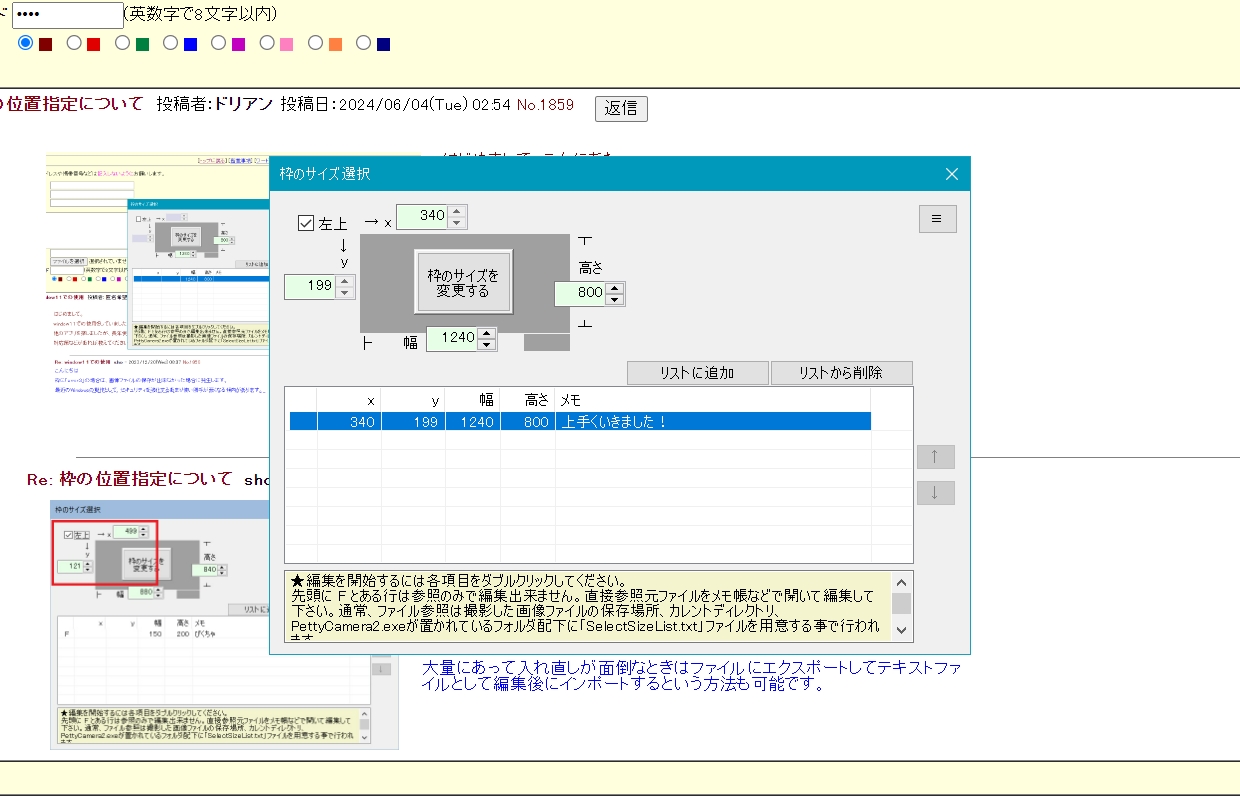Image resolution: width=1240 pixels, height=800 pixels.
Task: Click the Re: 枠の位置指定について post title
Action: coord(130,479)
